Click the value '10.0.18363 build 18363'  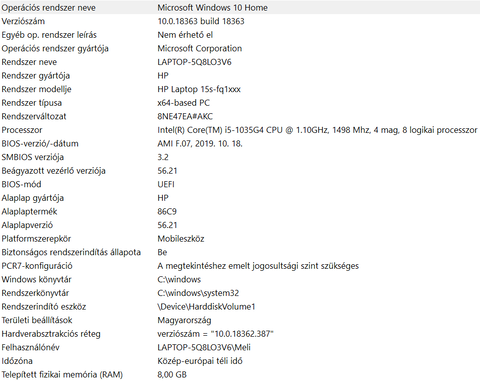[x=201, y=21]
